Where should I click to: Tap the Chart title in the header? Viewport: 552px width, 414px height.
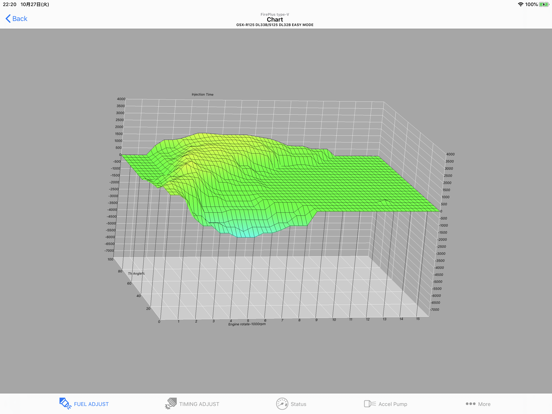point(275,19)
